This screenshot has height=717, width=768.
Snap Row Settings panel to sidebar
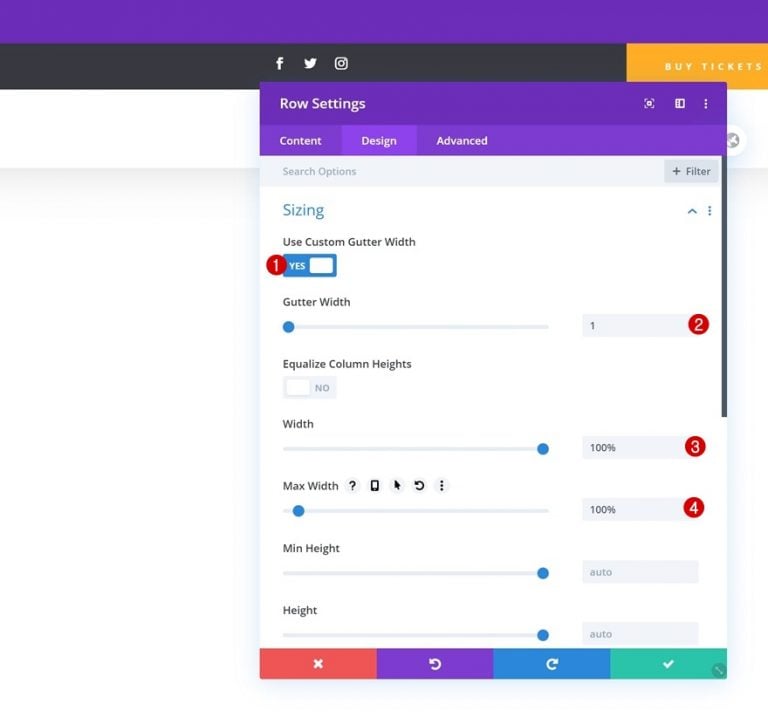tap(680, 103)
